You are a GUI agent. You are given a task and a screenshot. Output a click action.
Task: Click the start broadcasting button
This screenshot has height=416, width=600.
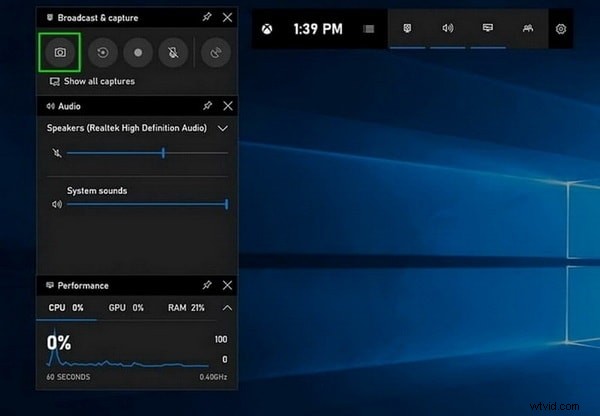(x=216, y=52)
